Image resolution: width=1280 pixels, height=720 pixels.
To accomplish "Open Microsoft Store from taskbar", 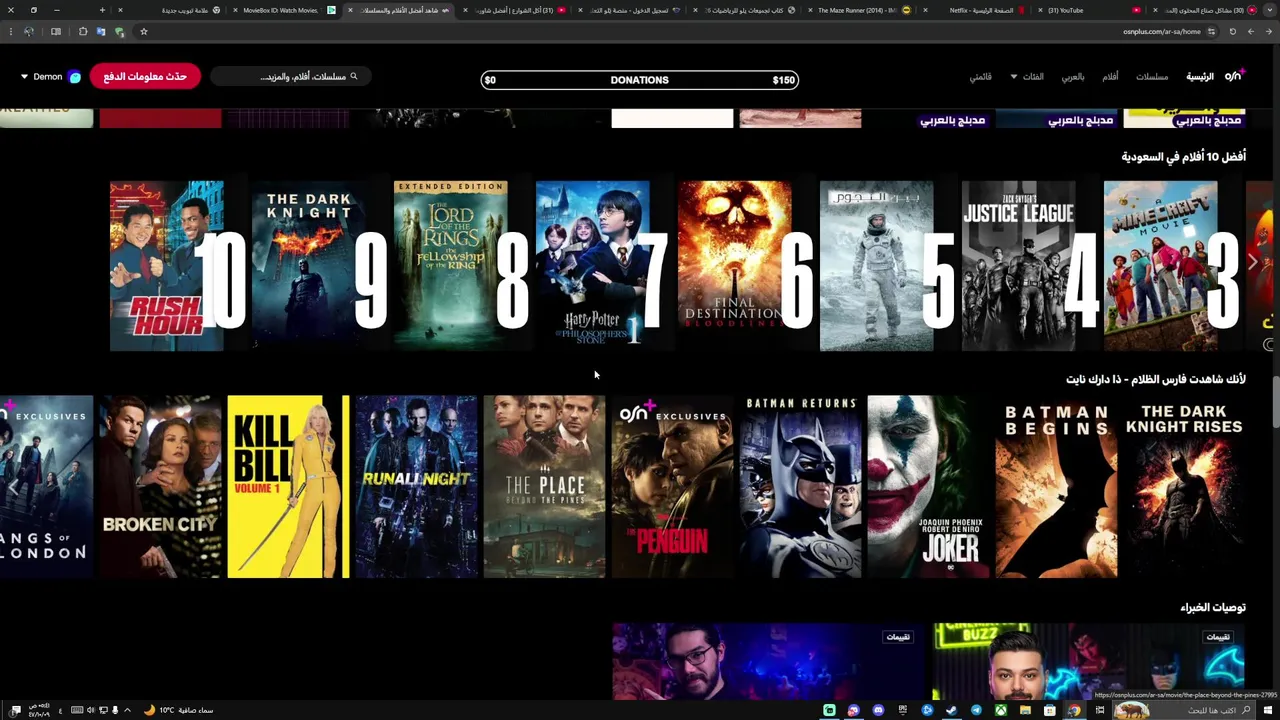I will (x=1049, y=710).
